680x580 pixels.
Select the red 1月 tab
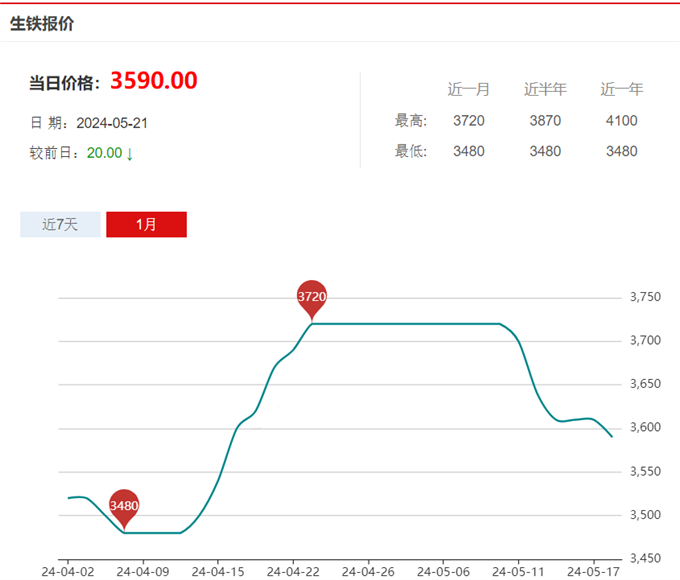[x=146, y=224]
